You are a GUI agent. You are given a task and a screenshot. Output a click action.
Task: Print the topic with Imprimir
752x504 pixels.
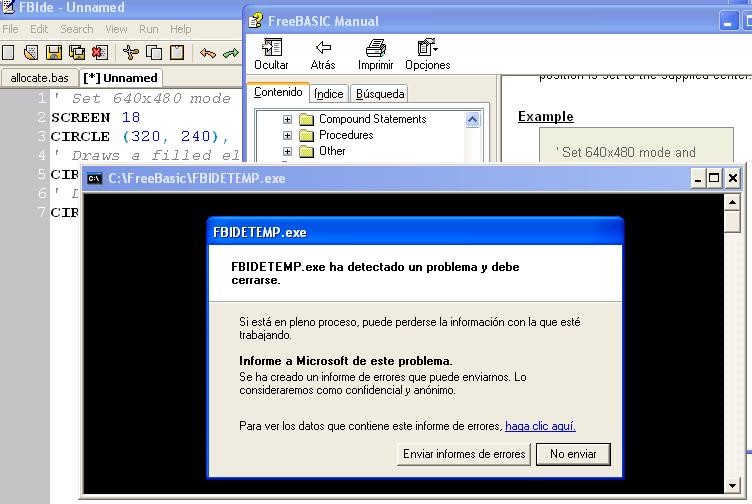376,54
